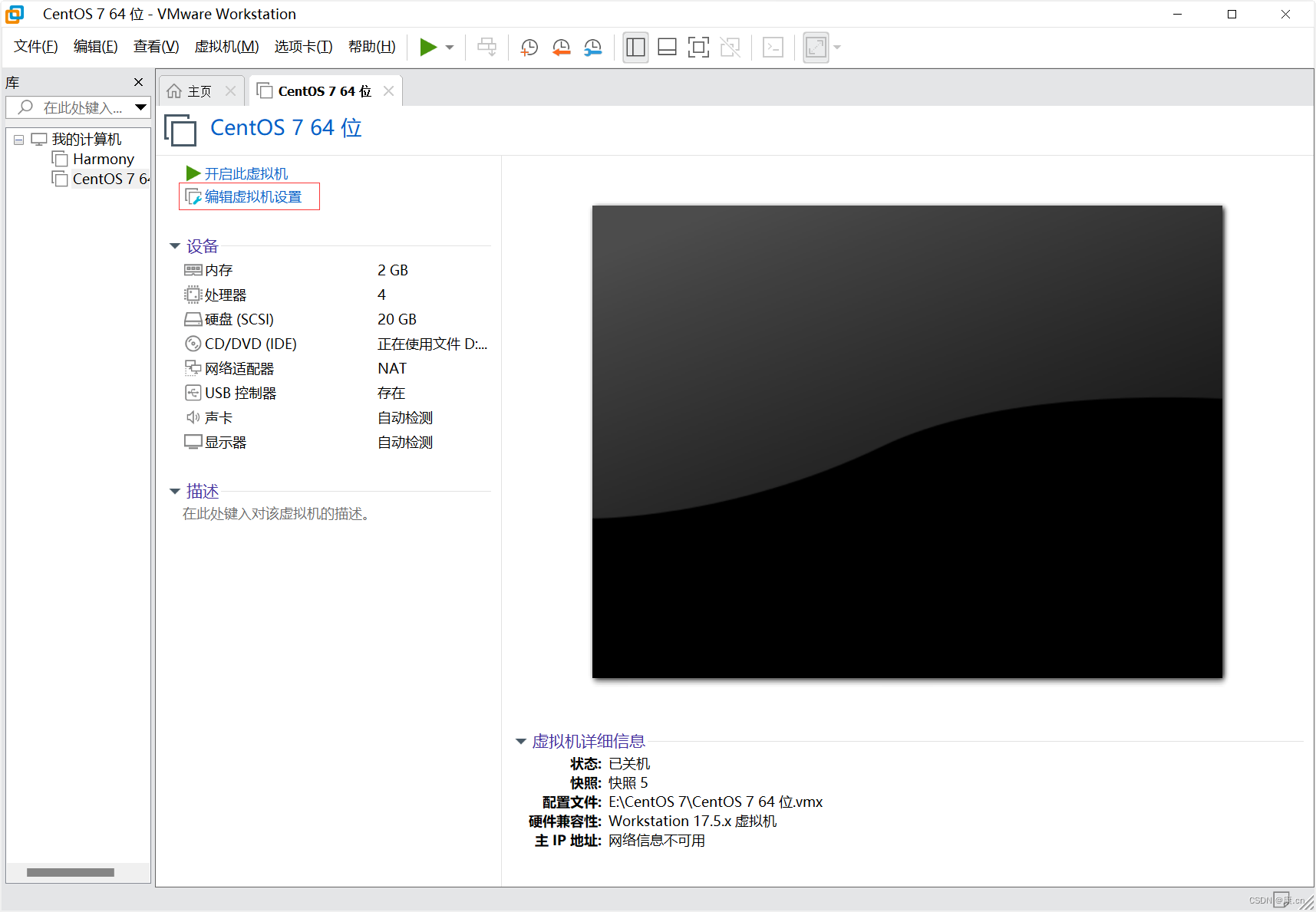Click 开启此虚拟机 to start VM
Viewport: 1316px width, 912px height.
(245, 173)
